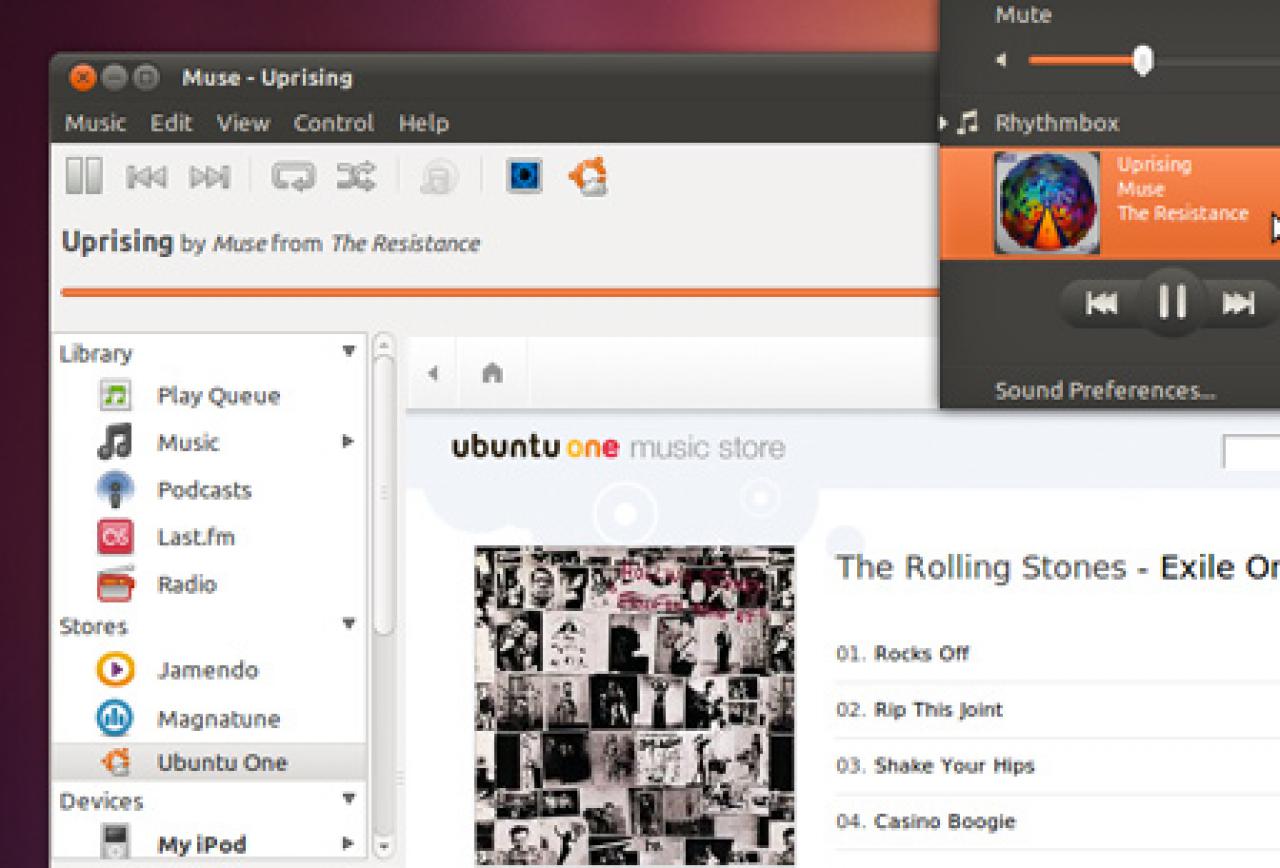Click The Rolling Stones album title
1280x868 pixels.
coord(1058,567)
